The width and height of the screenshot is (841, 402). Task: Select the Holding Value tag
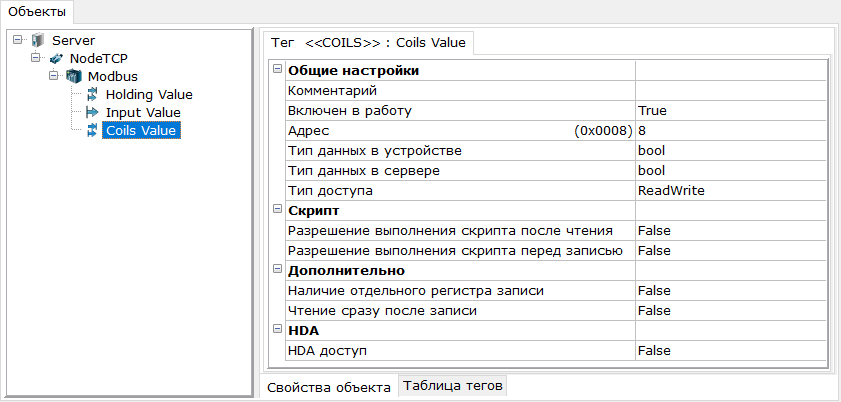(149, 95)
